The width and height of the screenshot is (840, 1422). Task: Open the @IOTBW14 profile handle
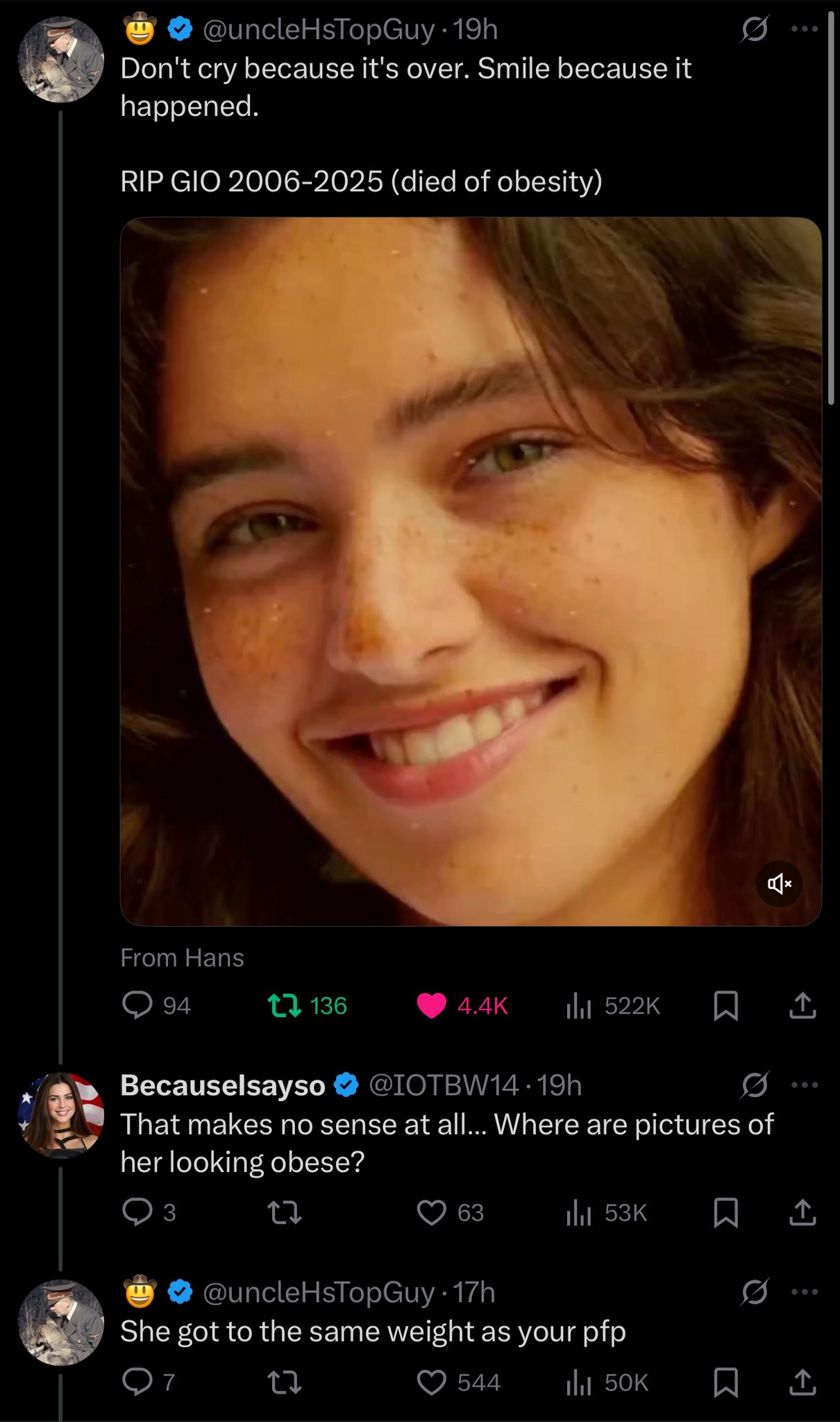point(443,1085)
